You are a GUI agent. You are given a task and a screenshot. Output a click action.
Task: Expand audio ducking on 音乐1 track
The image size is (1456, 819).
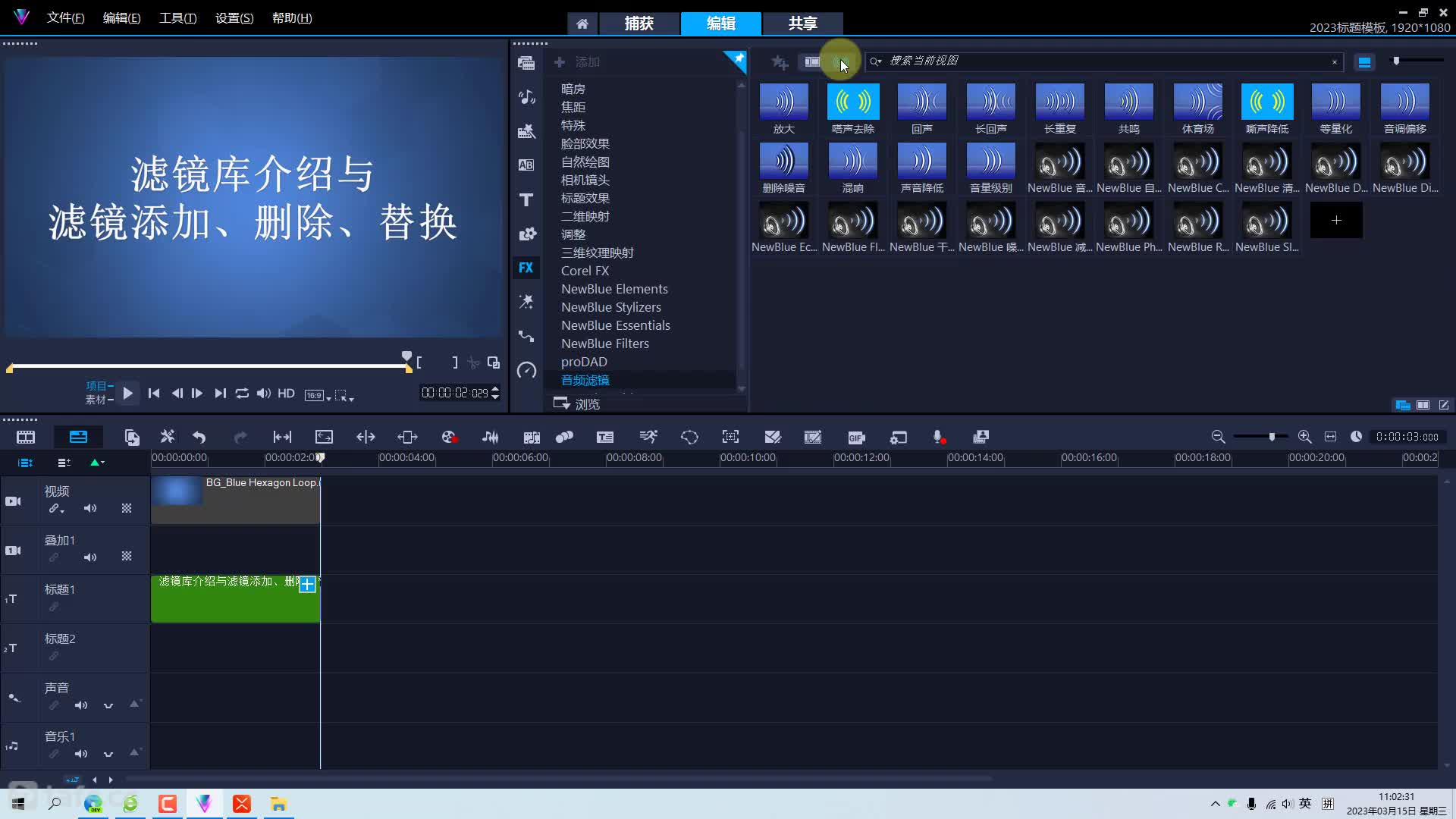(108, 755)
